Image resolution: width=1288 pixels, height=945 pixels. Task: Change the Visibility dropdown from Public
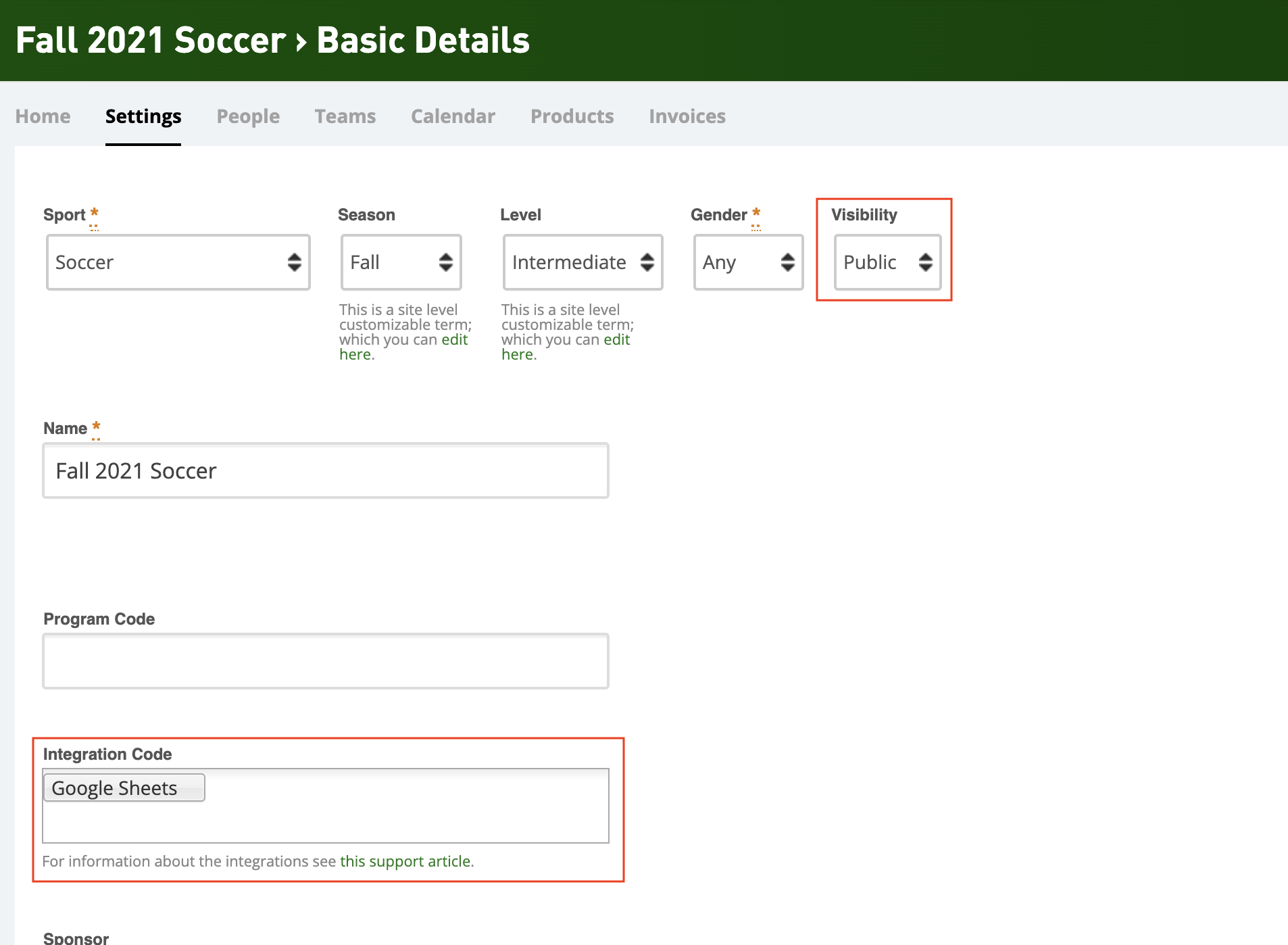point(887,262)
